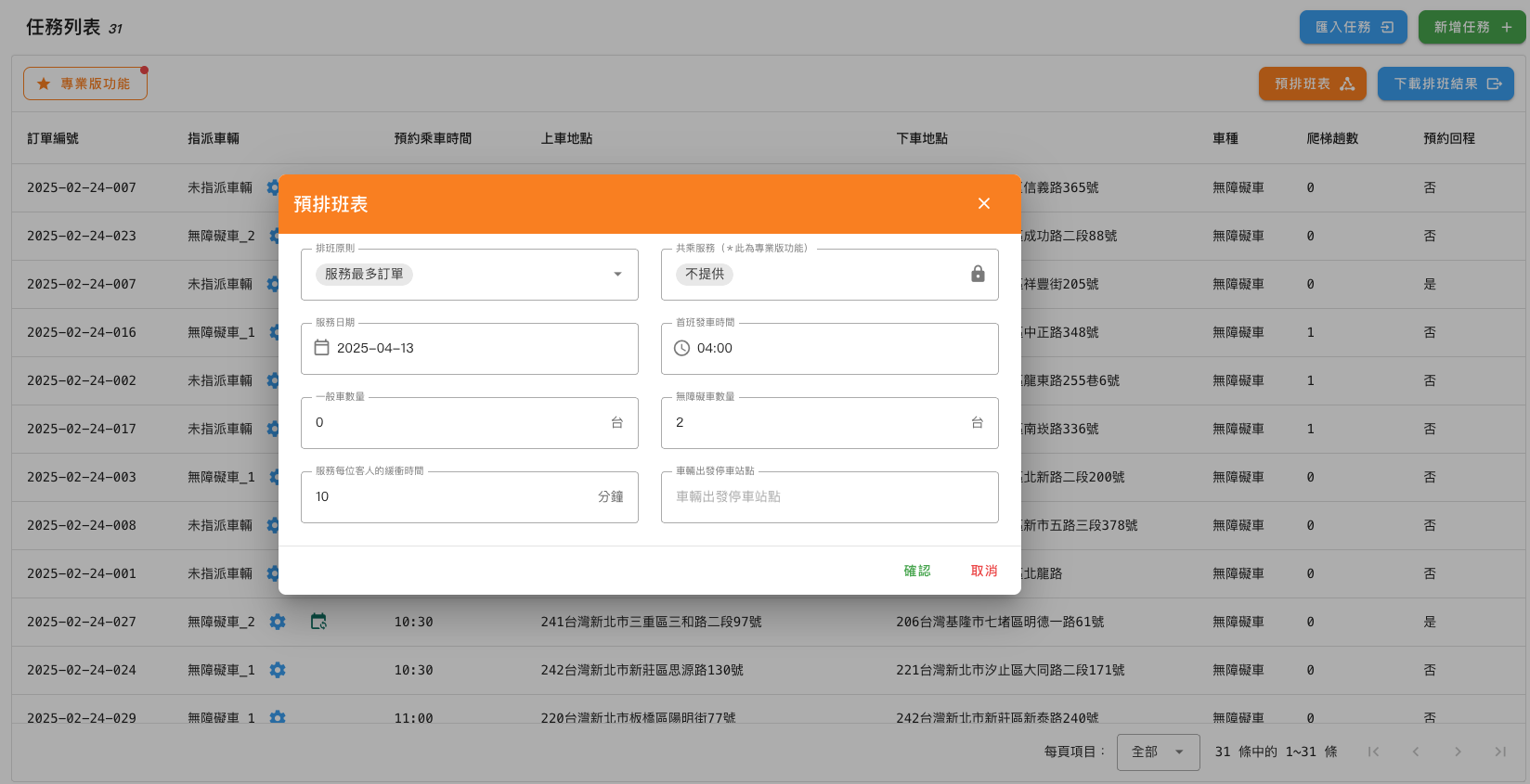The width and height of the screenshot is (1530, 784).
Task: Focus the 一般車數量 input field
Action: coord(470,423)
